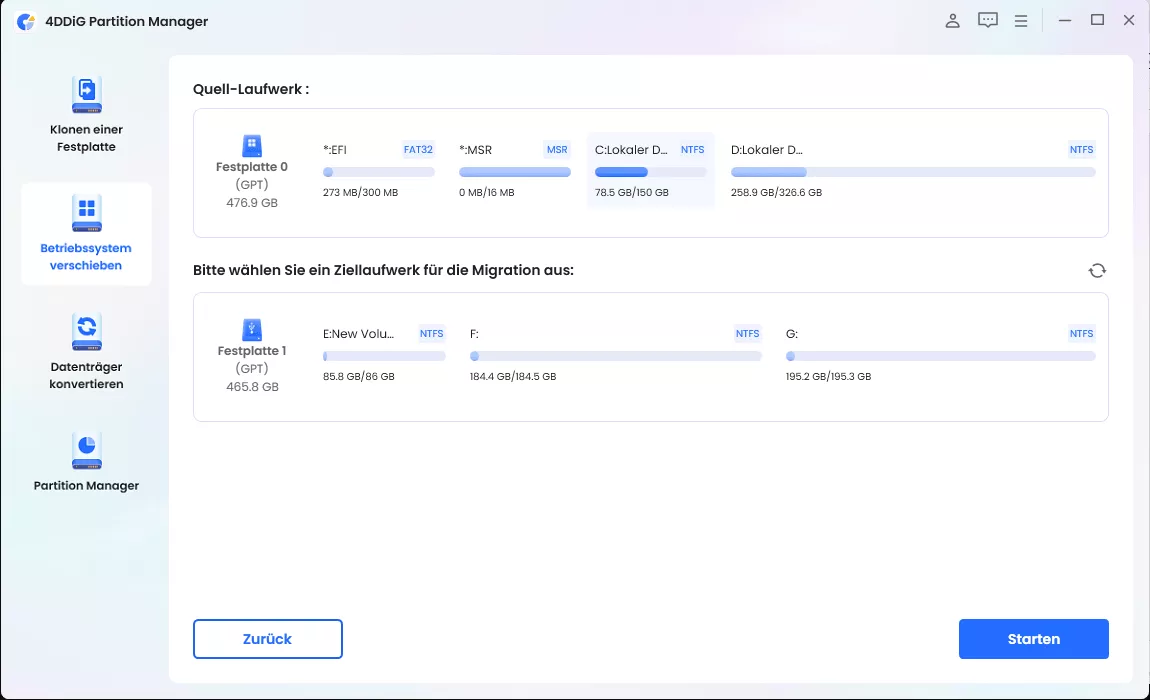Choose the F: partition
Image resolution: width=1150 pixels, height=700 pixels.
(x=615, y=355)
